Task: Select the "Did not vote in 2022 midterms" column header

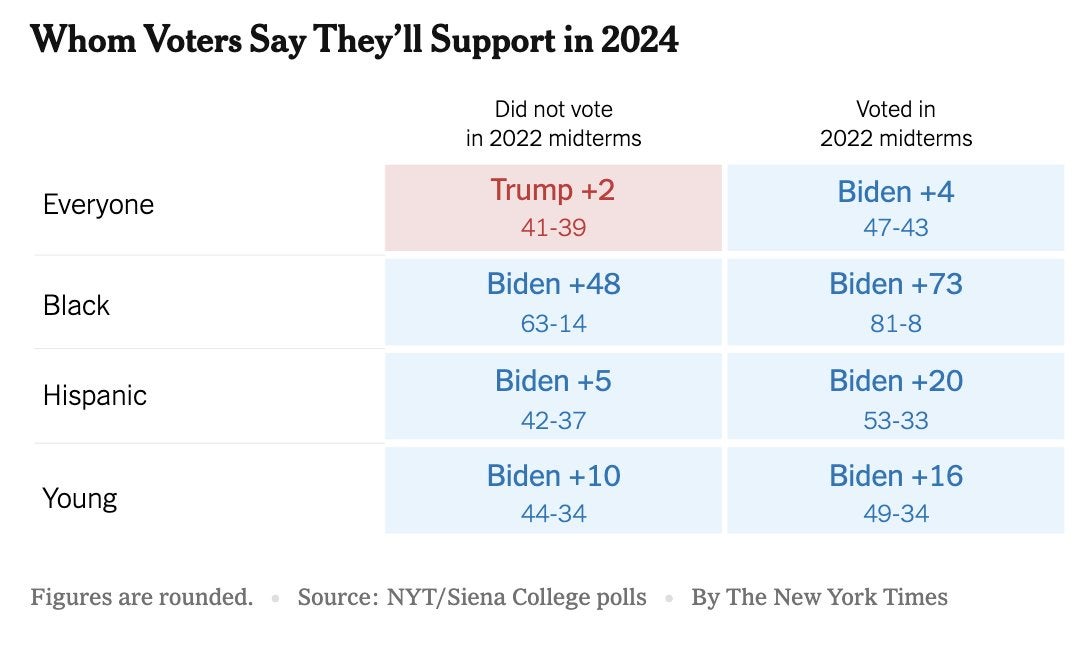Action: click(553, 124)
